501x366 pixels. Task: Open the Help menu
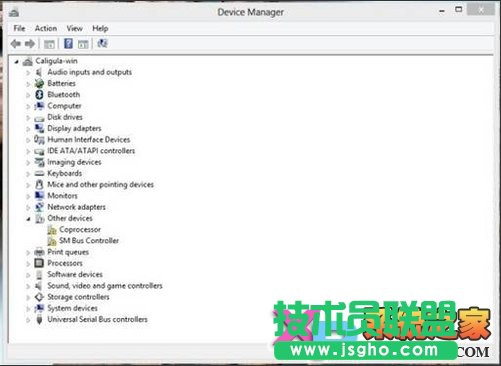100,28
